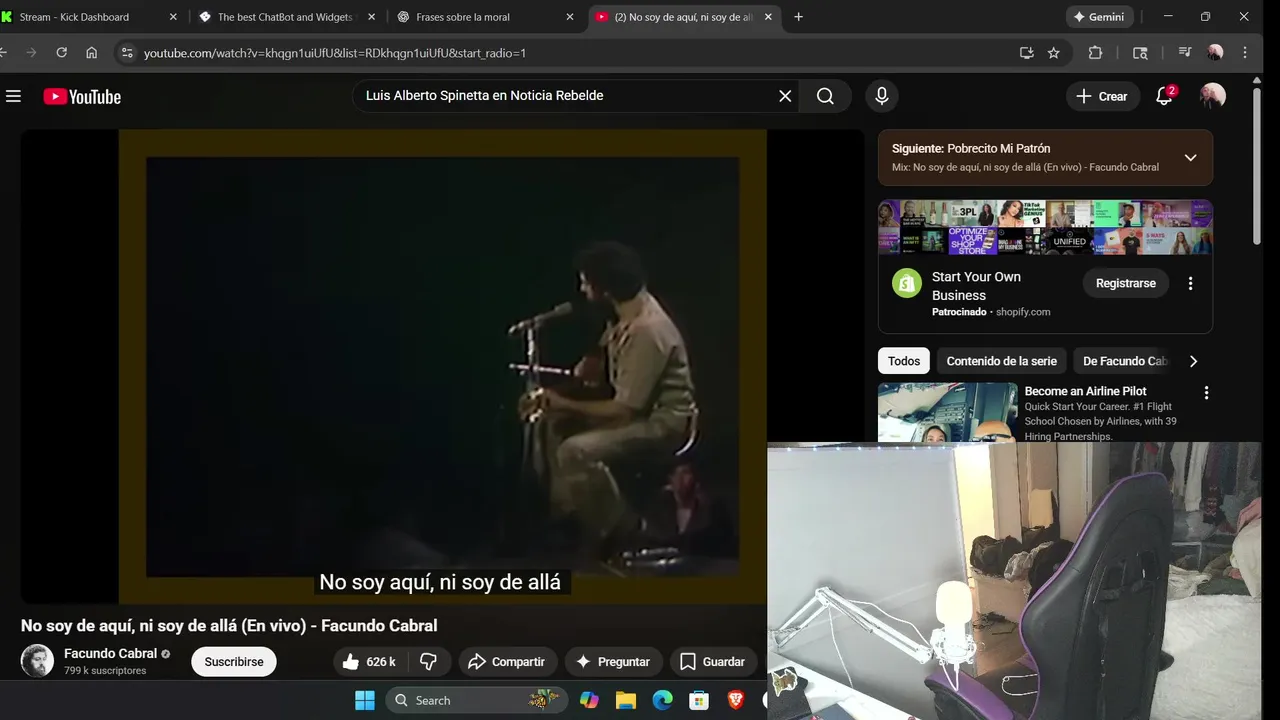This screenshot has height=720, width=1280.
Task: Open Become an Airline Pilot thumbnail
Action: click(947, 412)
